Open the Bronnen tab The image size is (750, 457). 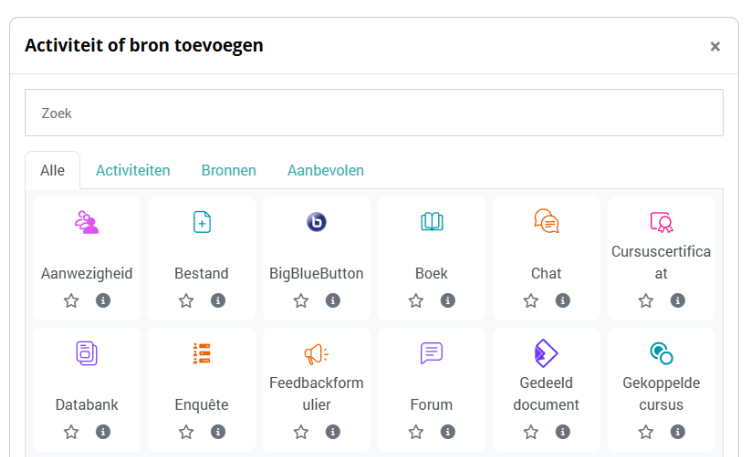point(228,170)
